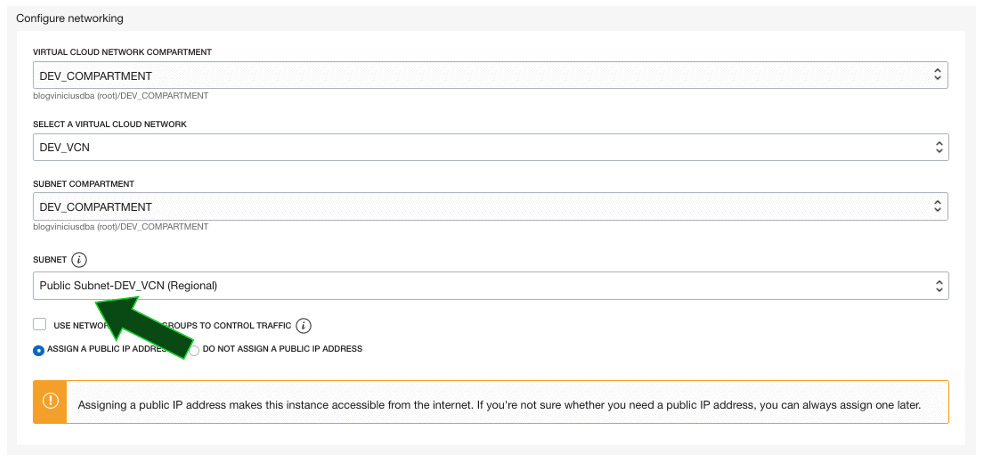This screenshot has width=983, height=460.
Task: Click the 'VIRTUAL CLOUD NETWORK COMPARTMENT' field label
Action: pos(122,52)
